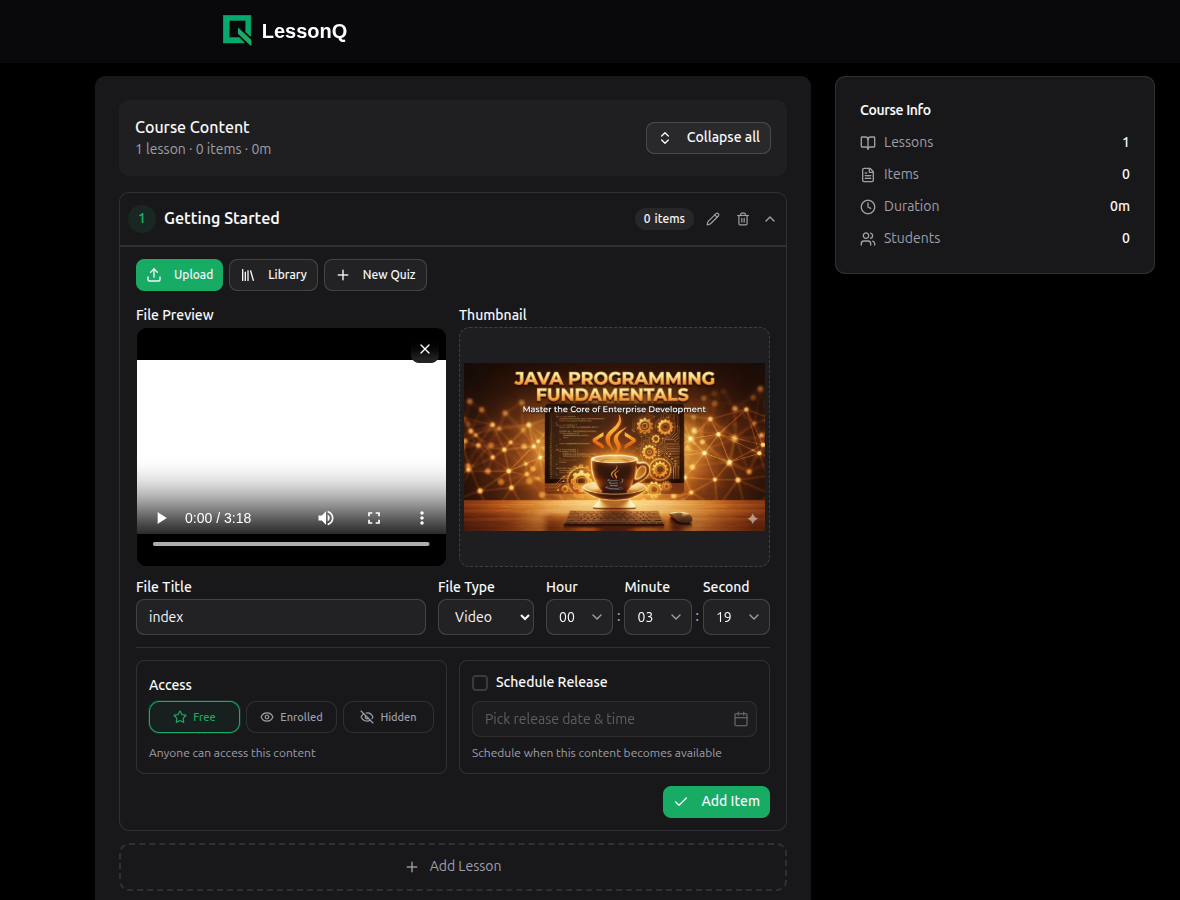Click Collapse all in Course Content
This screenshot has height=900, width=1180.
point(708,137)
